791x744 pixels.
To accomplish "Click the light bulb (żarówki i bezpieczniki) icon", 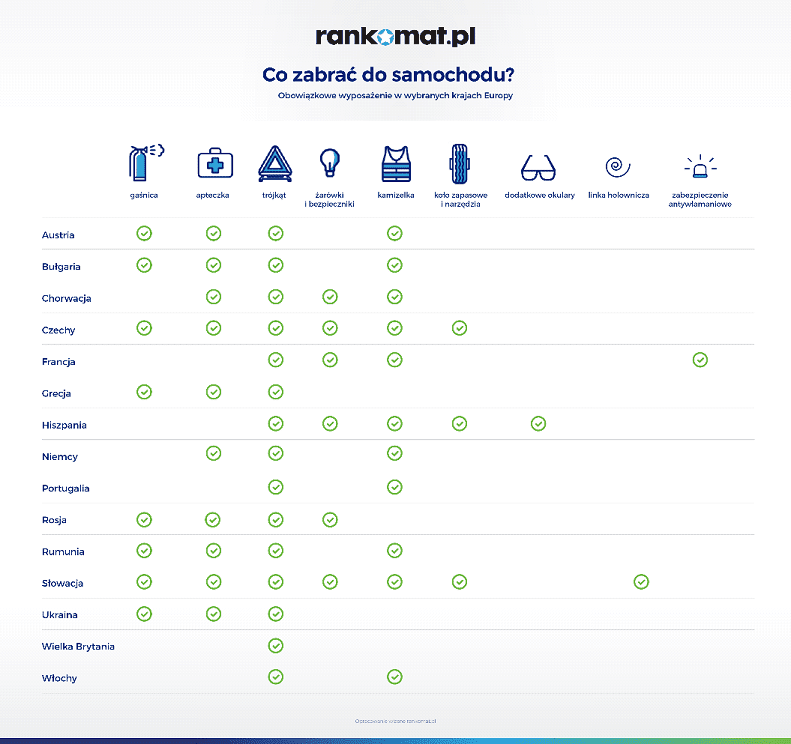I will point(330,161).
